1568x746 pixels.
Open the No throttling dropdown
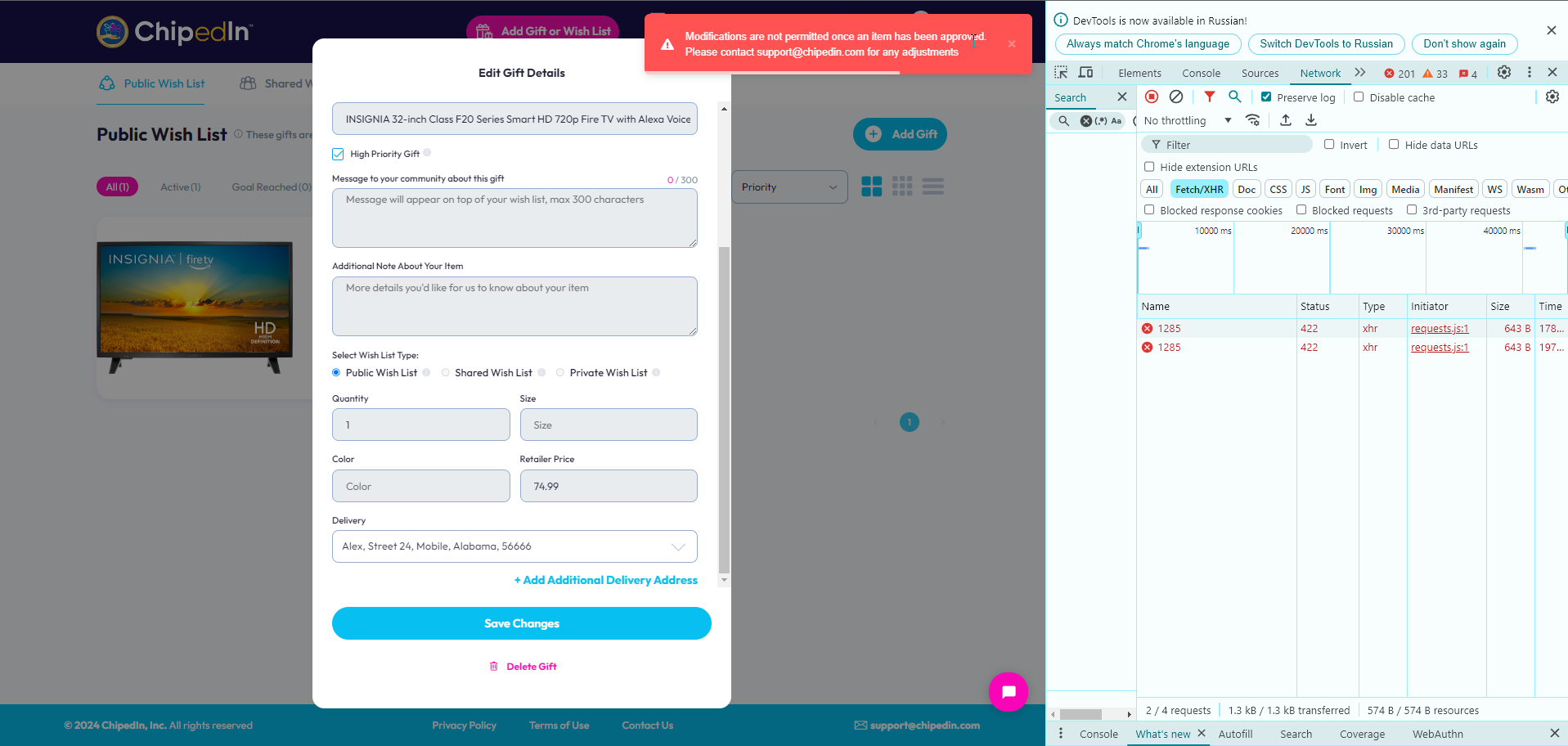[x=1188, y=120]
